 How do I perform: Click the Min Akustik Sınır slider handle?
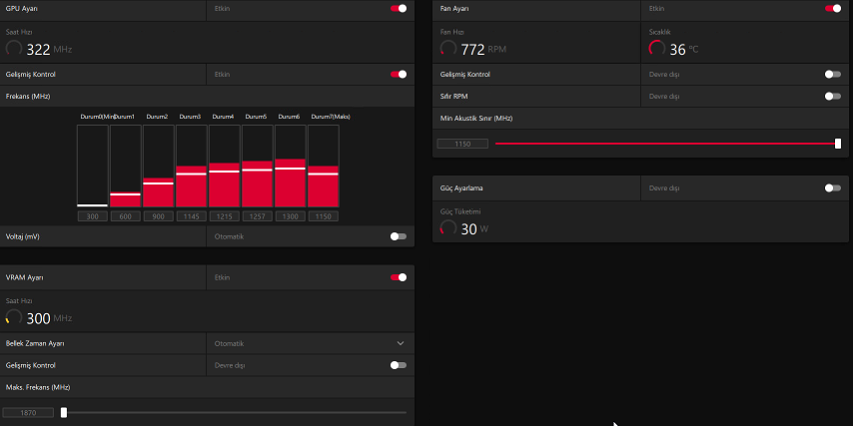[838, 144]
